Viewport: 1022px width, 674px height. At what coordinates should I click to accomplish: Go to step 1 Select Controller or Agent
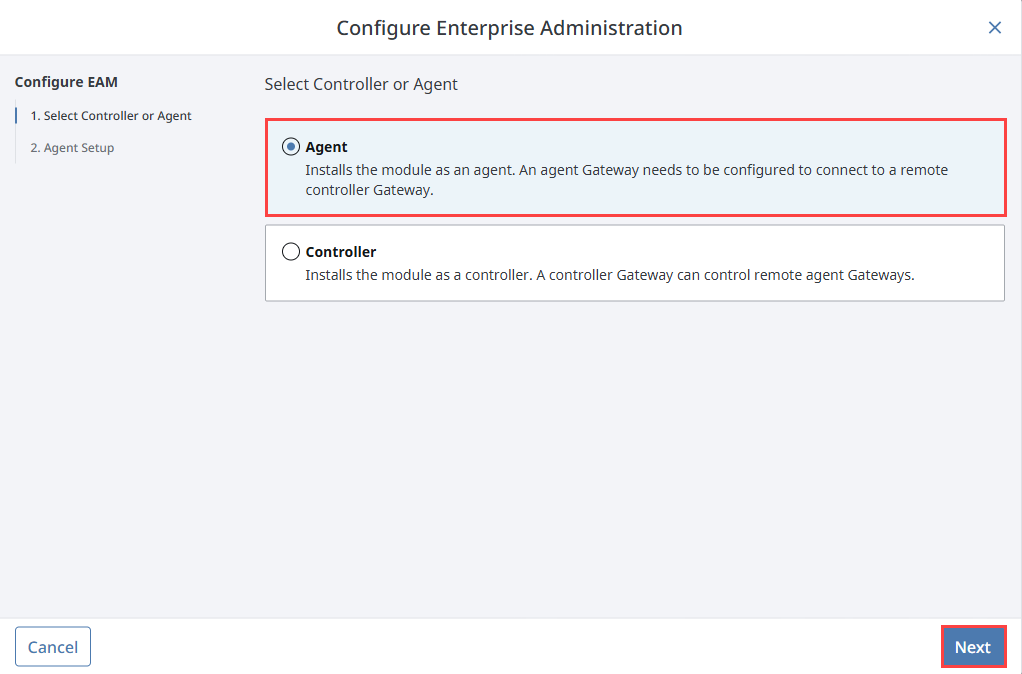111,116
